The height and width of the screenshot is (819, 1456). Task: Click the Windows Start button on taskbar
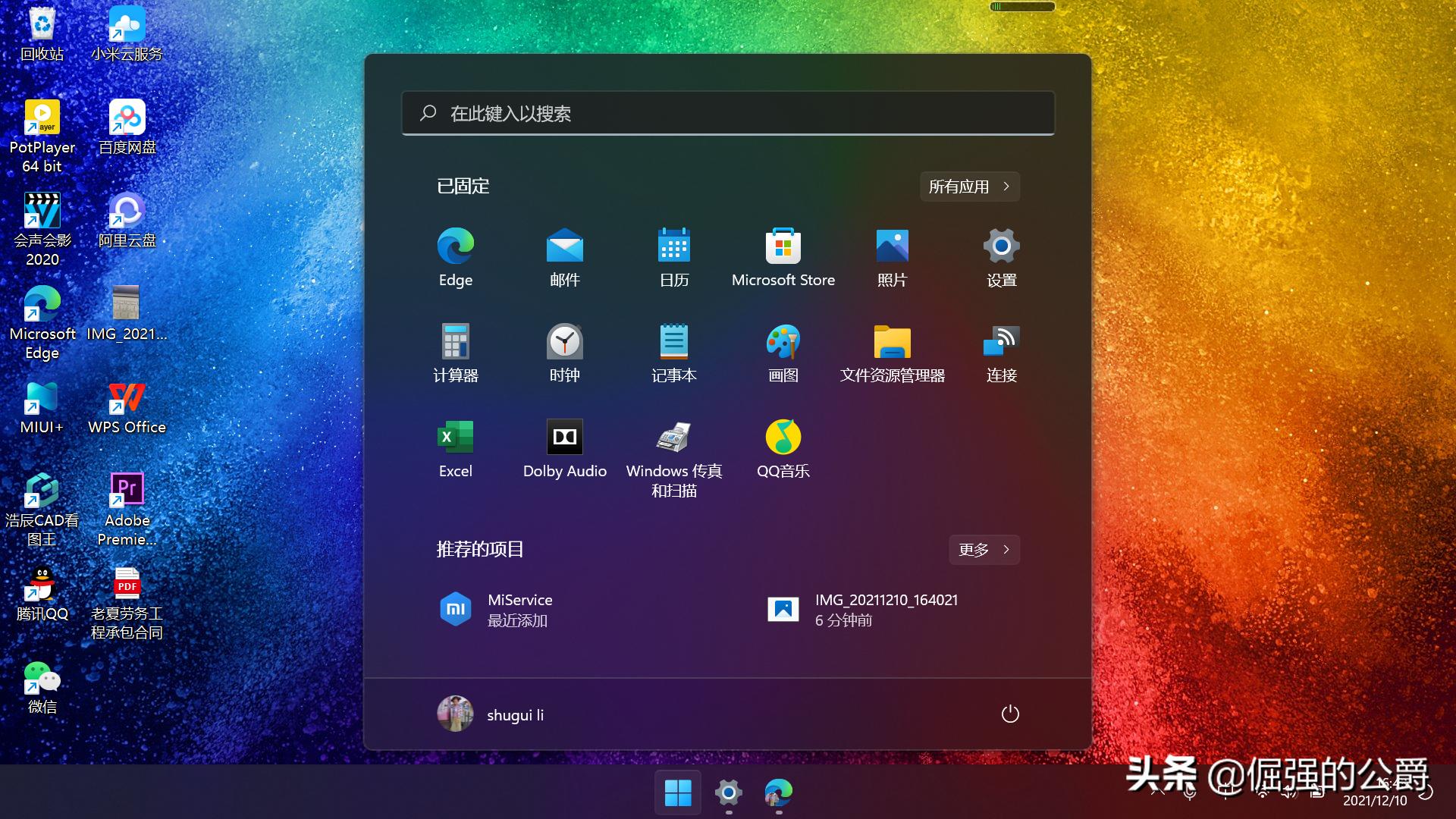[x=677, y=793]
